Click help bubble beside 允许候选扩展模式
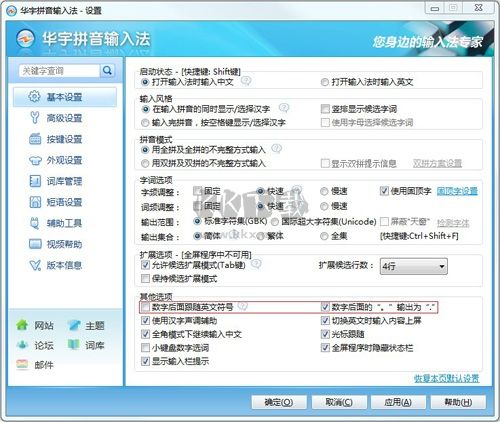The width and height of the screenshot is (500, 422). pos(256,264)
